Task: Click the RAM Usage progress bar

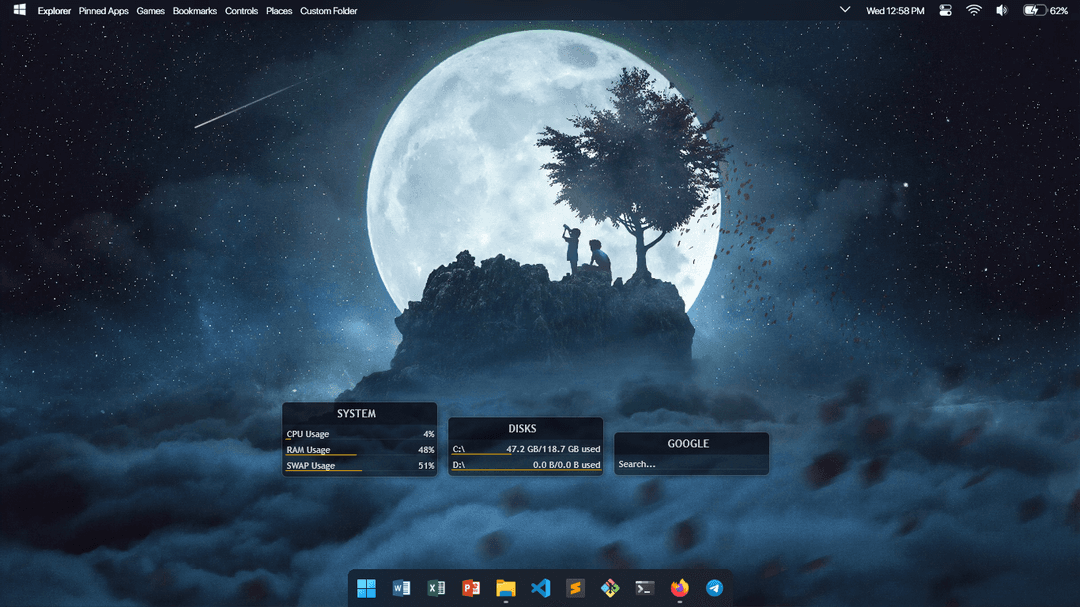Action: 321,455
